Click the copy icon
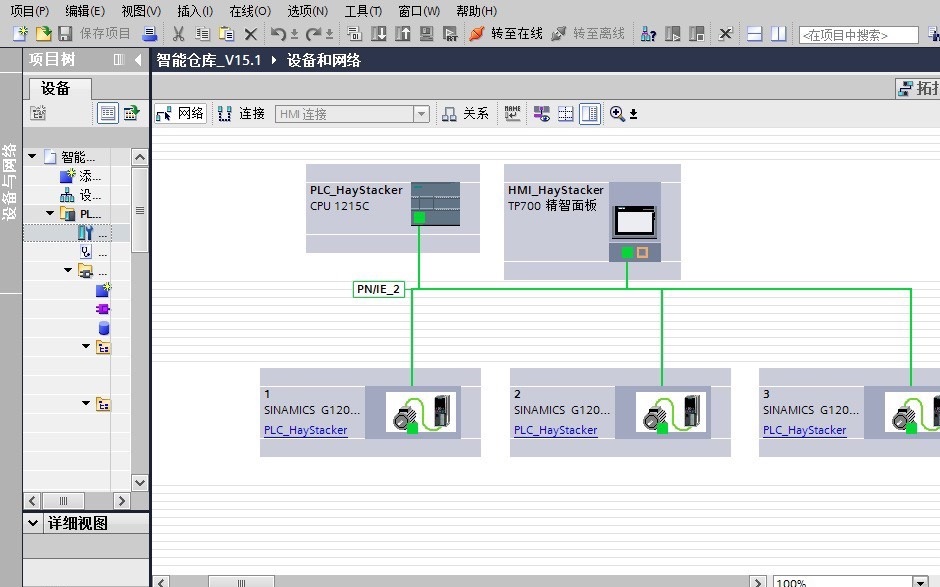This screenshot has width=940, height=587. [203, 34]
